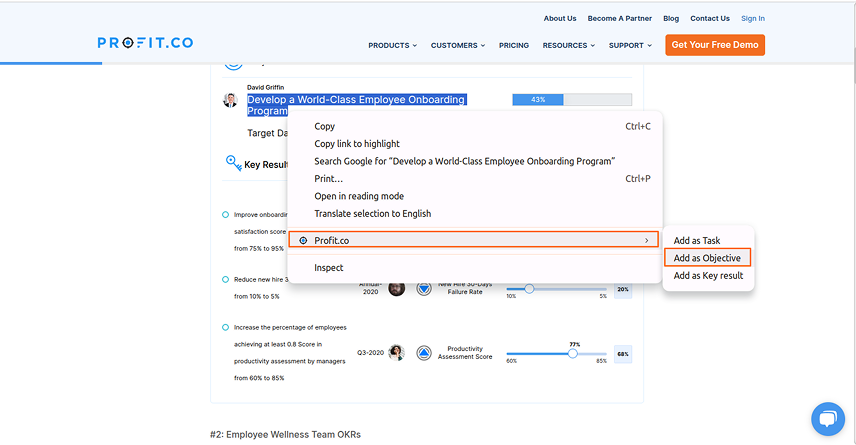This screenshot has width=856, height=445.
Task: Expand the PRODUCTS dropdown menu
Action: (393, 45)
